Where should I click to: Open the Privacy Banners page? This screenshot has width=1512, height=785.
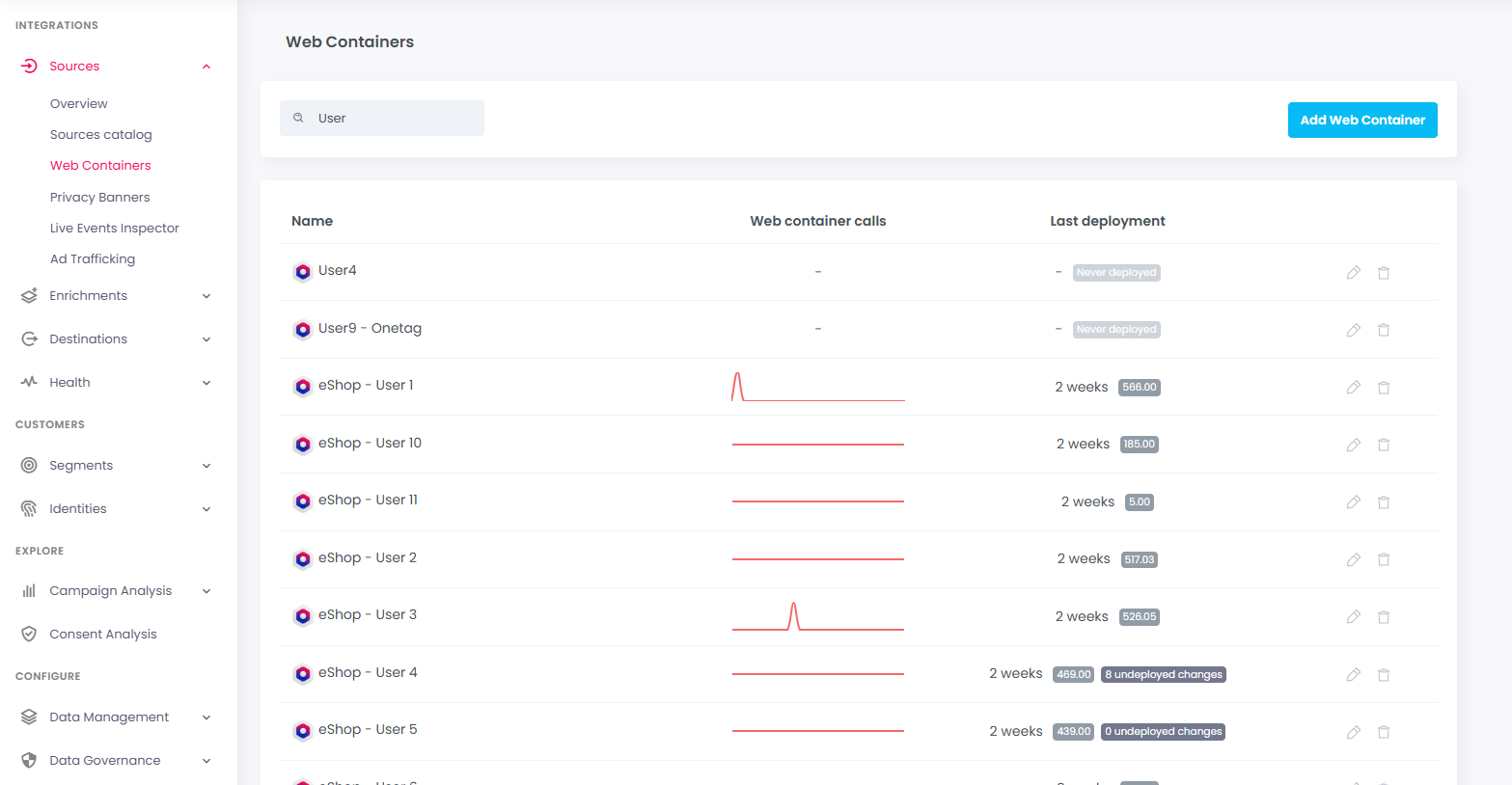tap(100, 197)
